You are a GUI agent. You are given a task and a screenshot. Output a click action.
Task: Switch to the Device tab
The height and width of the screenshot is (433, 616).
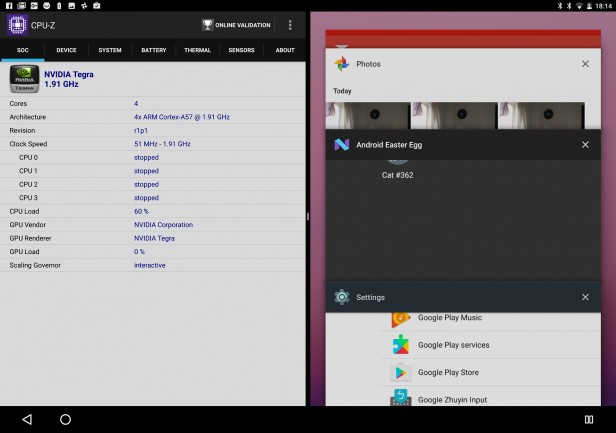coord(66,50)
